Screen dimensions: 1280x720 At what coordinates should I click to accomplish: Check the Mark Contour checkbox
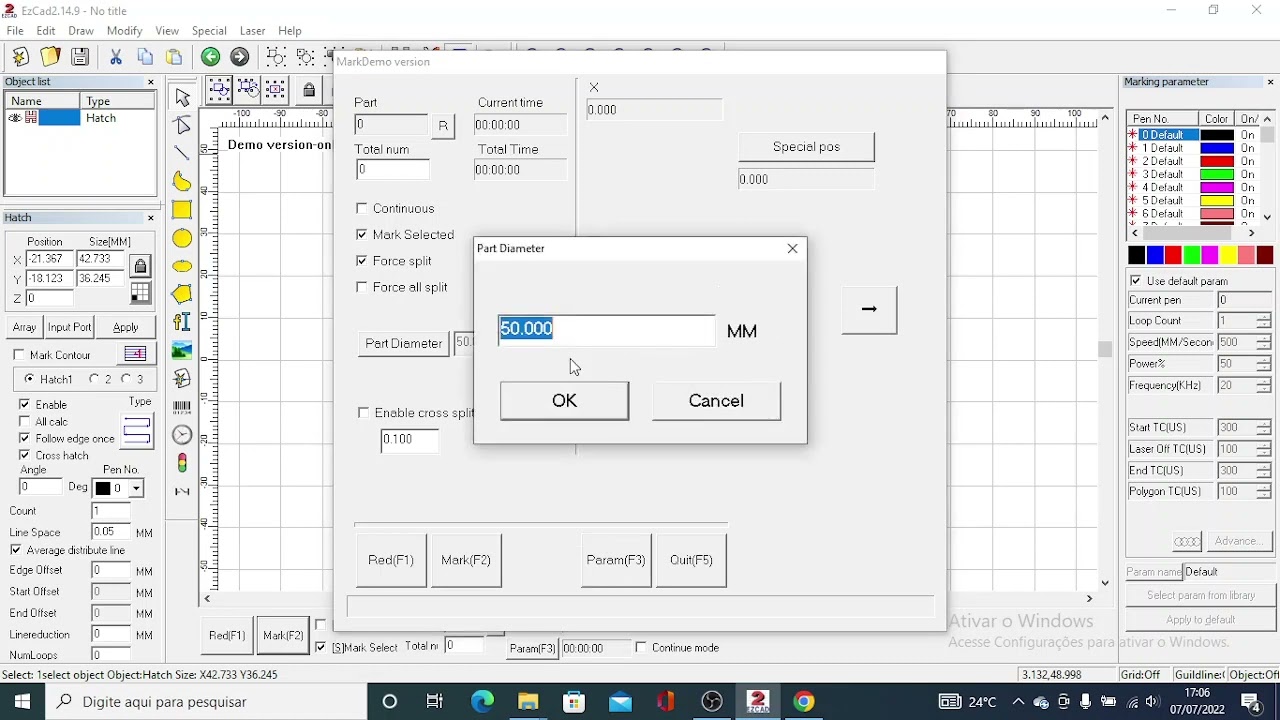19,355
